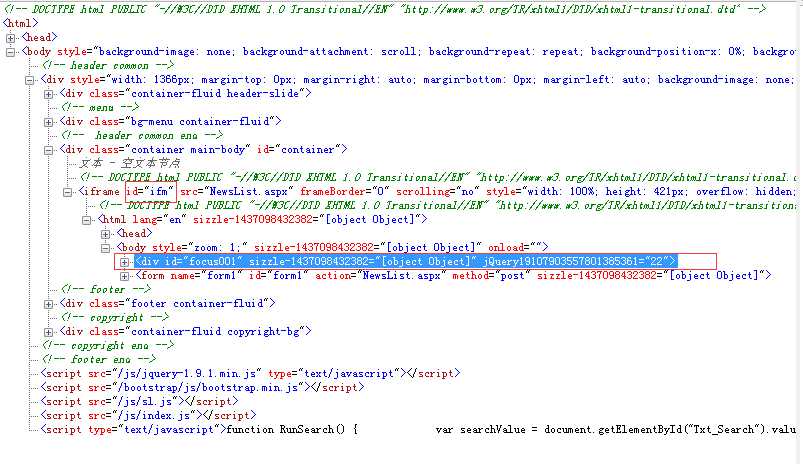The image size is (803, 464).
Task: Select the 'header common end' comment
Action: pos(142,135)
